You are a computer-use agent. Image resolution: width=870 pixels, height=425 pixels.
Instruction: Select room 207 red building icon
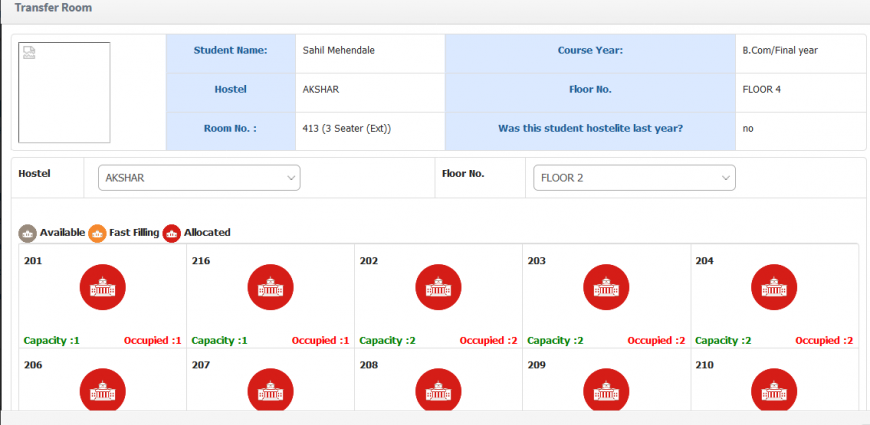[x=270, y=389]
